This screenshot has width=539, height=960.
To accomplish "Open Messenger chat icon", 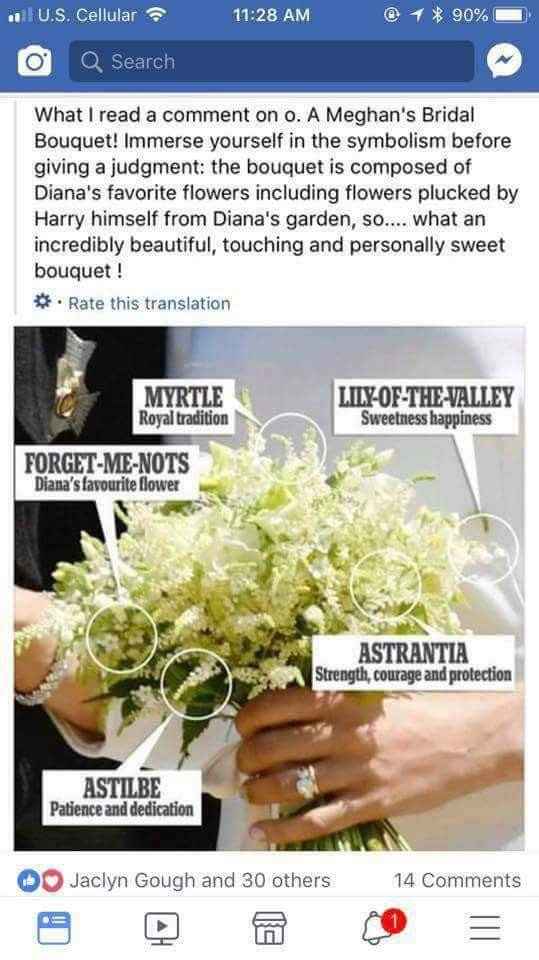I will click(x=505, y=61).
